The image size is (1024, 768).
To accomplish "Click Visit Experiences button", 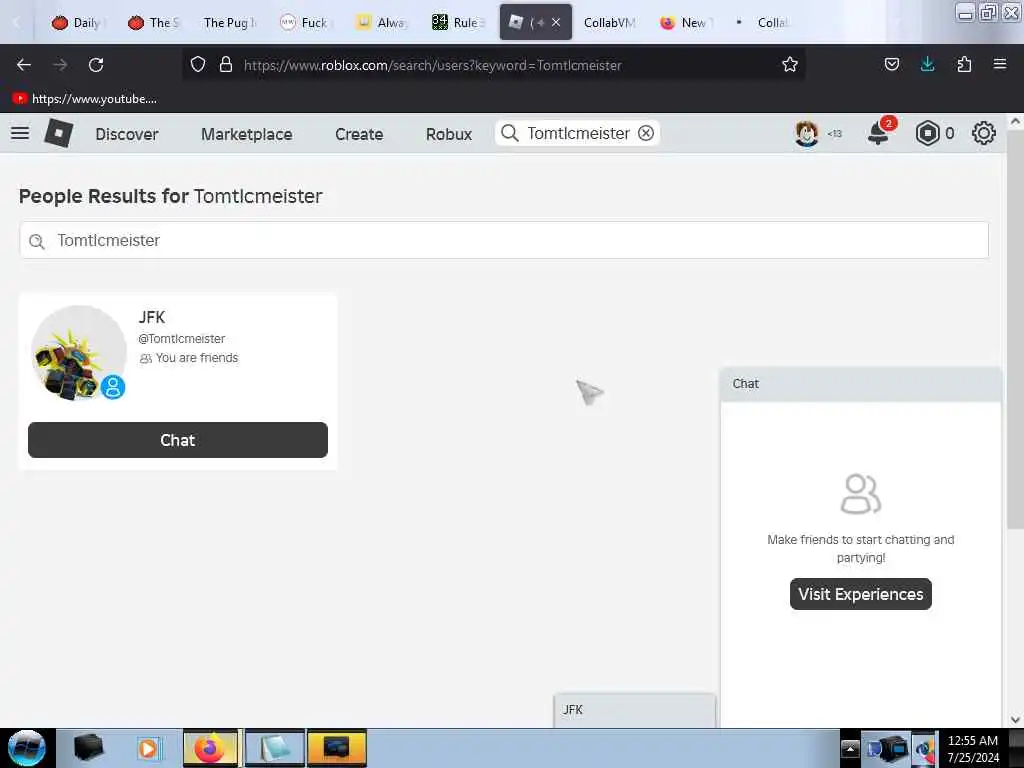I will pyautogui.click(x=861, y=594).
